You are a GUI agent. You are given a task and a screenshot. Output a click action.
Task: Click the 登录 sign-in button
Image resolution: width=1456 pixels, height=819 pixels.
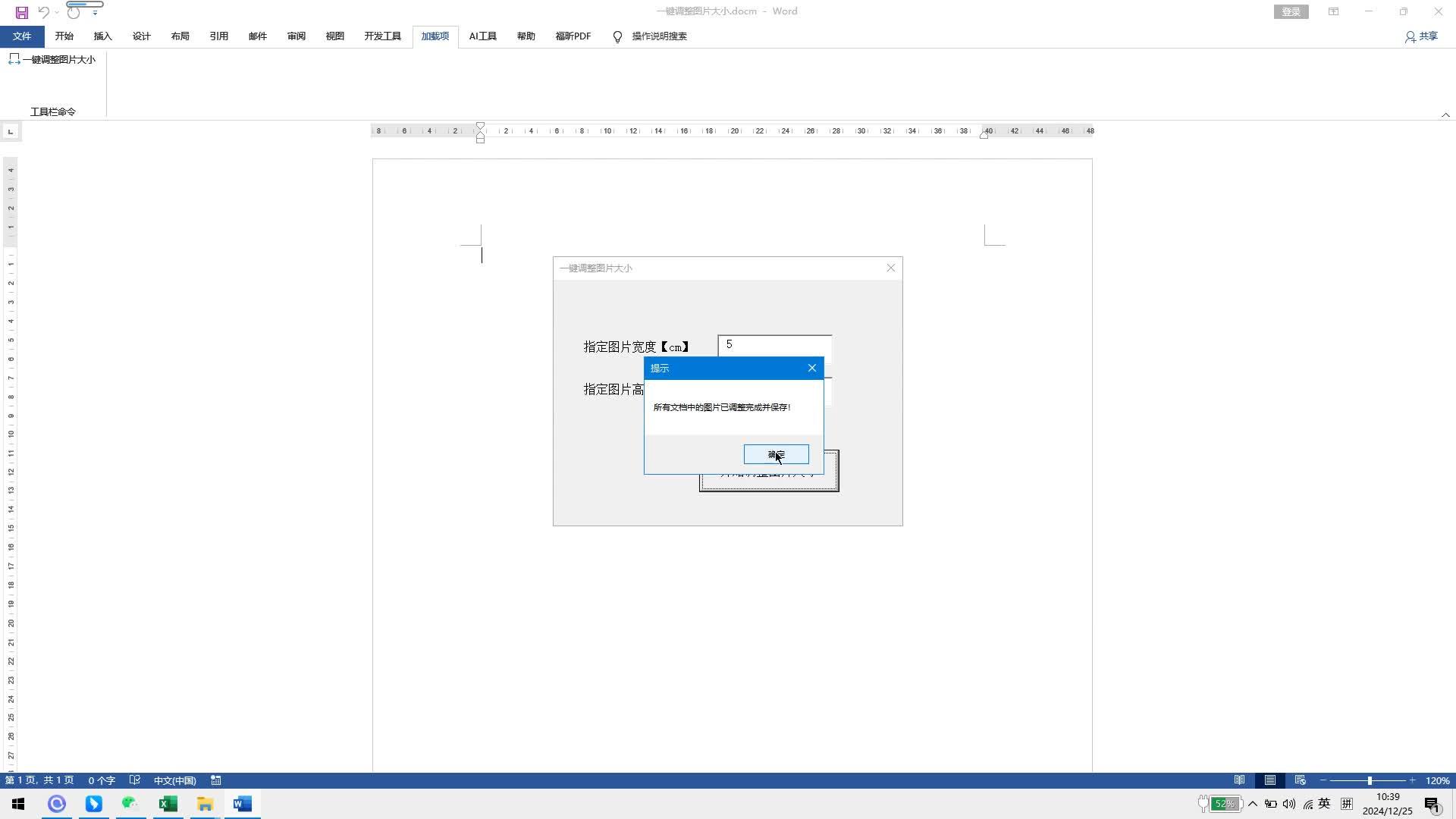[1291, 11]
